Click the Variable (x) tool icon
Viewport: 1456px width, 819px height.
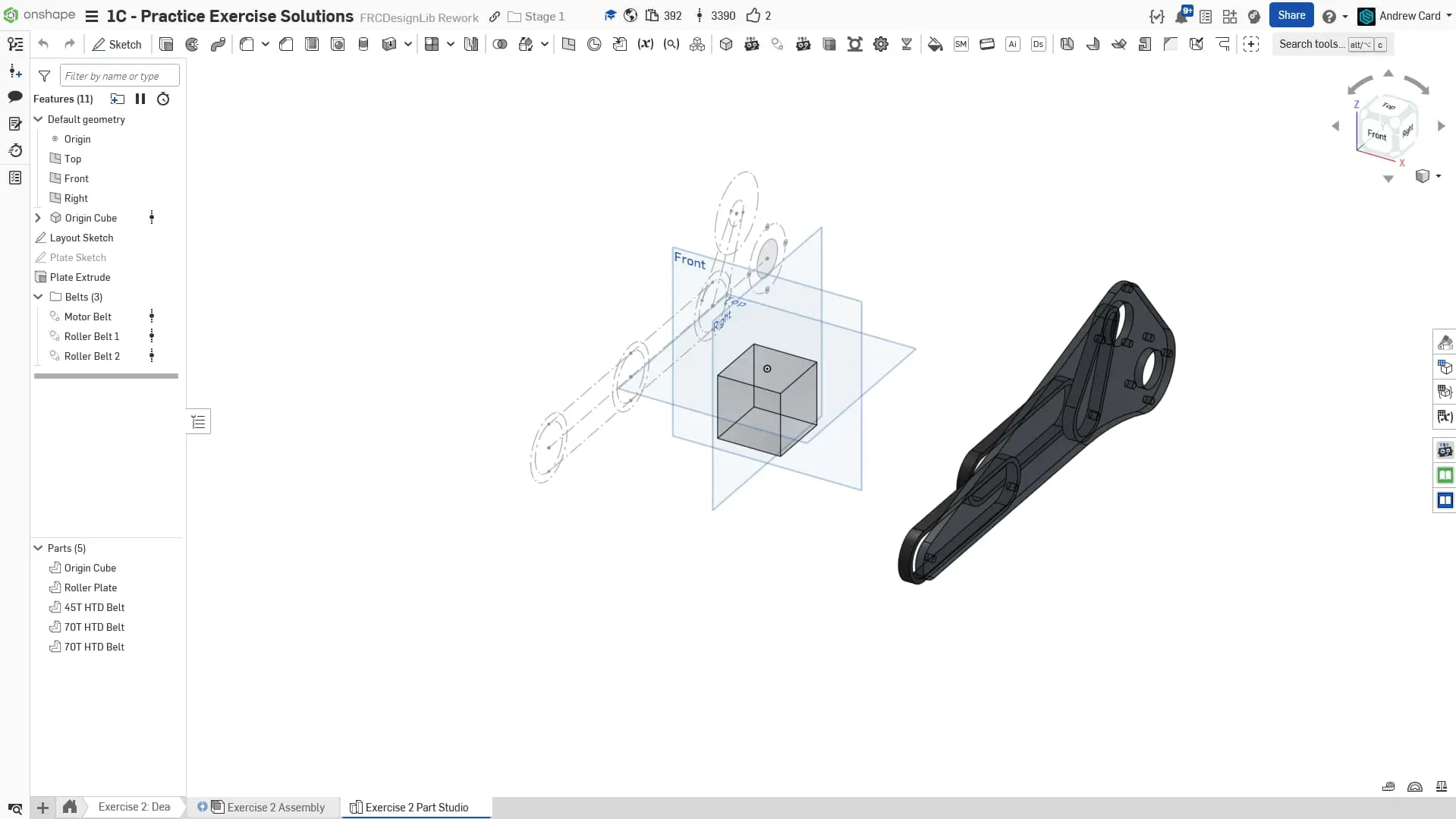646,44
